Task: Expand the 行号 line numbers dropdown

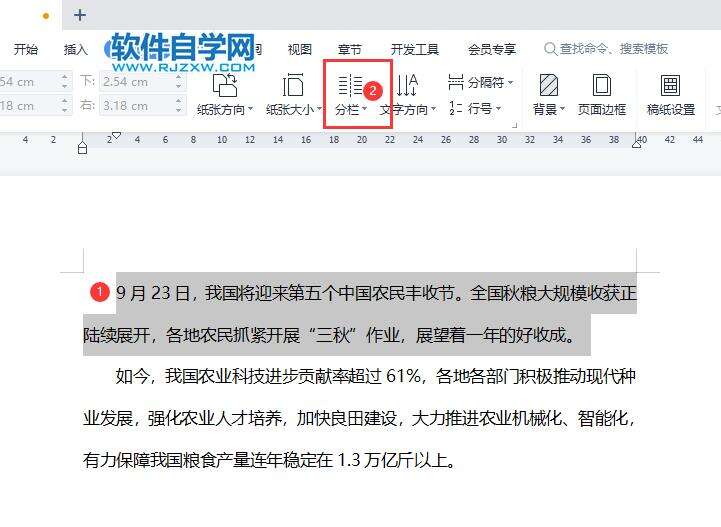Action: click(498, 109)
